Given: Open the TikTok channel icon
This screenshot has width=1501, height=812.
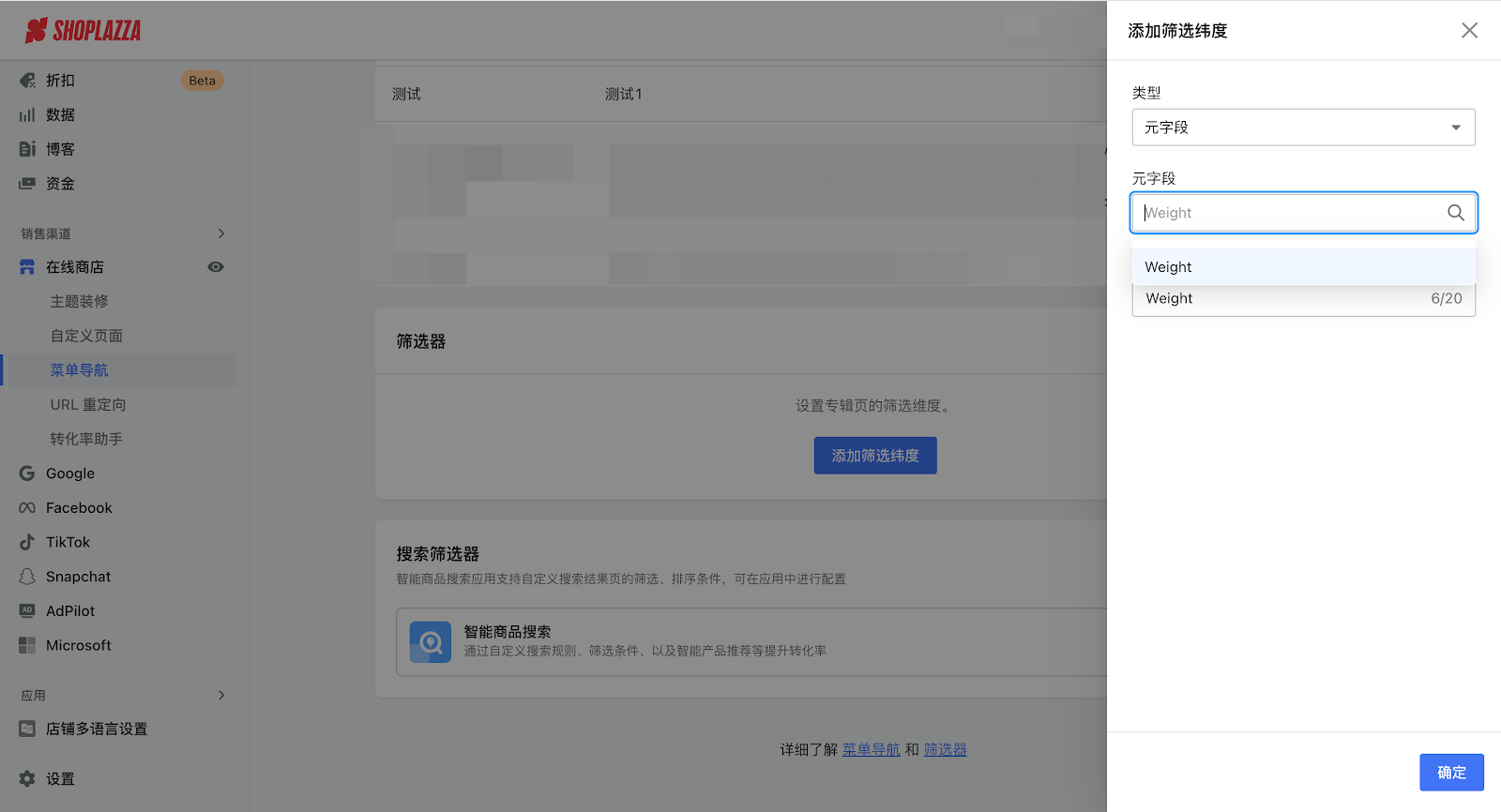Looking at the screenshot, I should [x=27, y=542].
